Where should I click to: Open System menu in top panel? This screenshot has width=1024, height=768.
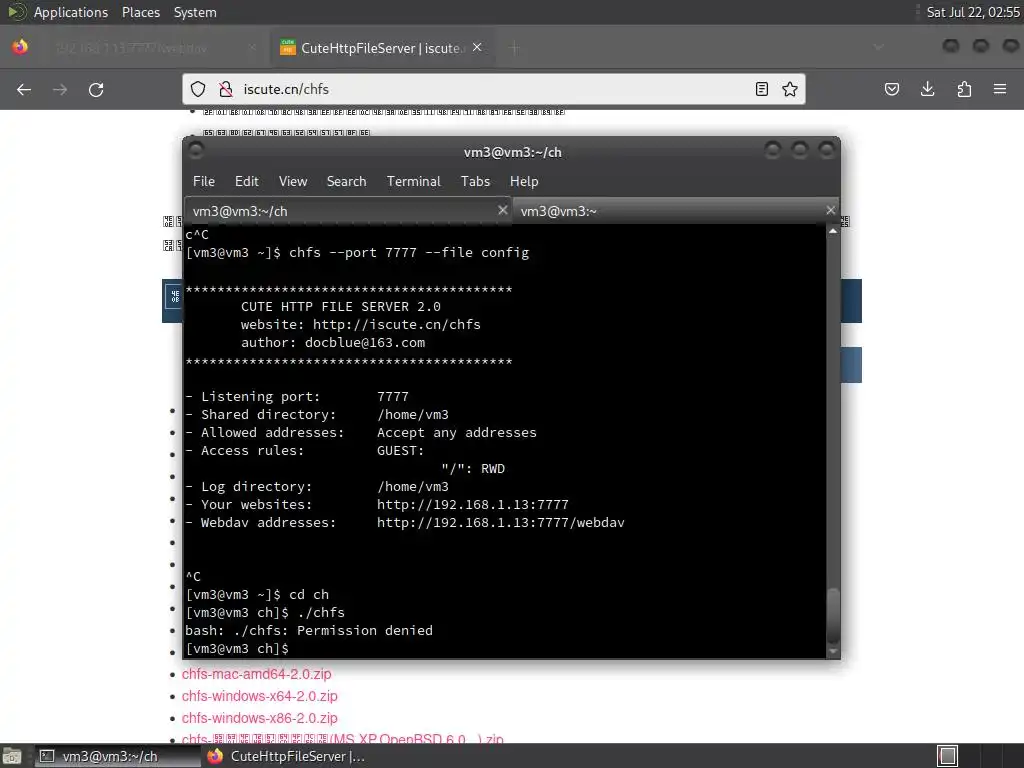tap(195, 12)
